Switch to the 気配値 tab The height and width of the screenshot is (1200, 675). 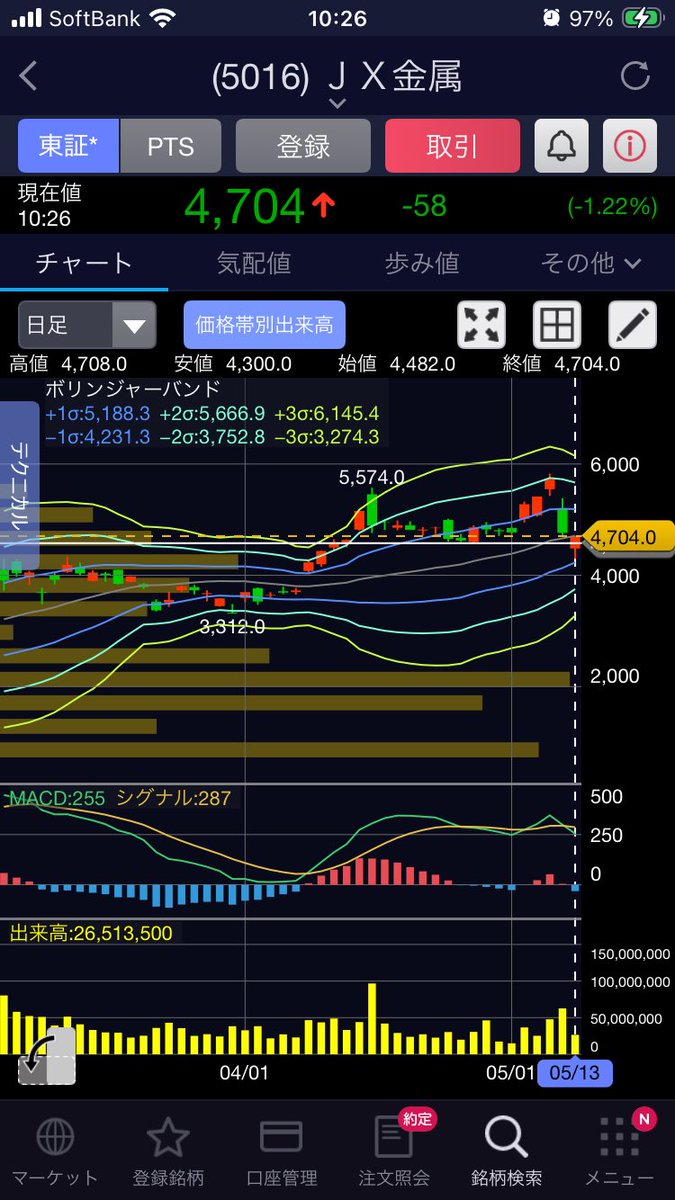pyautogui.click(x=253, y=263)
